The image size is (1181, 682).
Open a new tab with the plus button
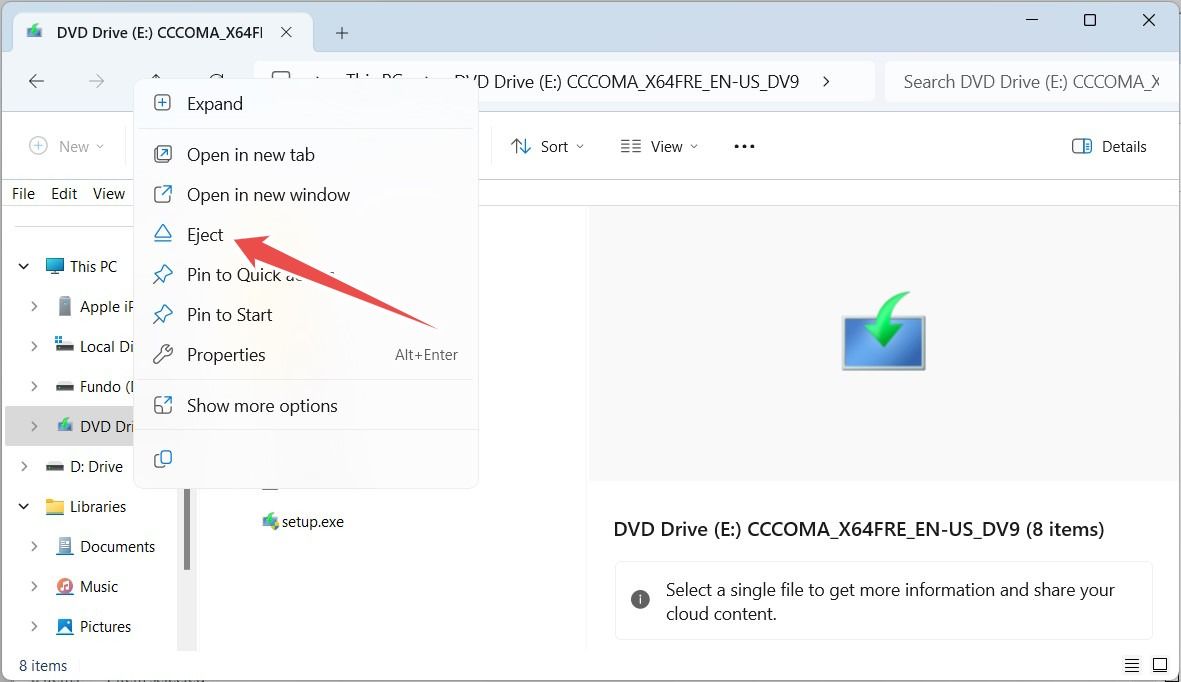tap(341, 33)
